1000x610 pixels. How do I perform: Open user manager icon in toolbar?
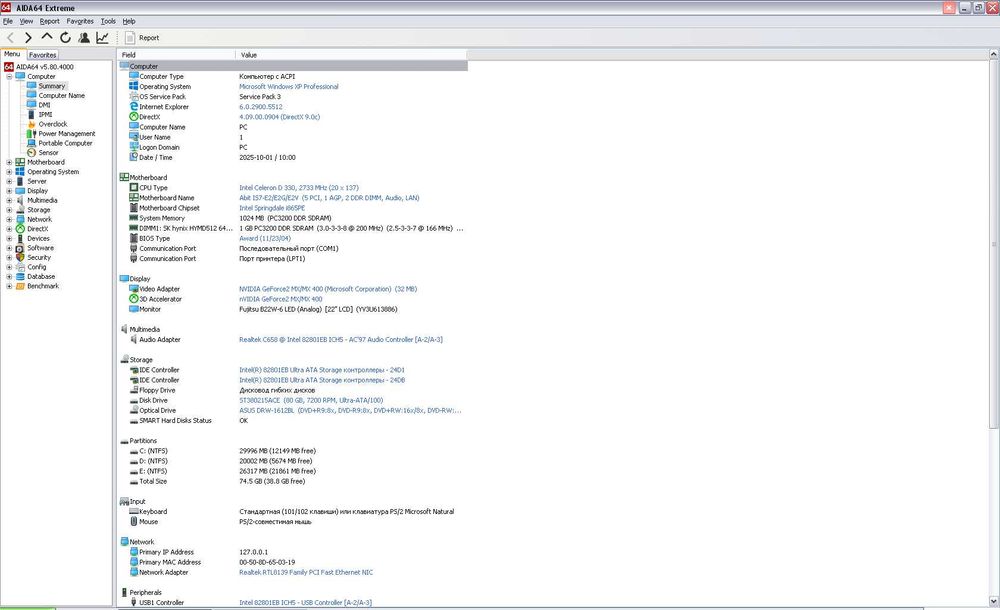coord(84,38)
